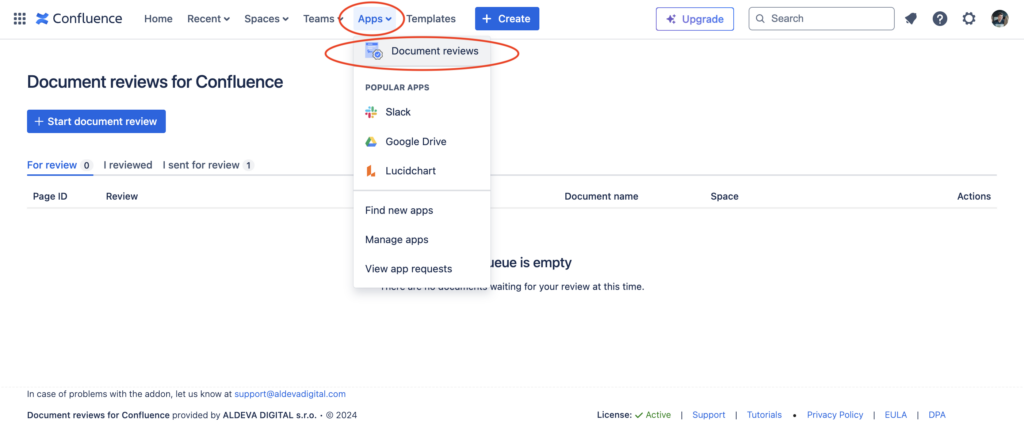Select View app requests
Viewport: 1024px width, 435px height.
click(422, 269)
